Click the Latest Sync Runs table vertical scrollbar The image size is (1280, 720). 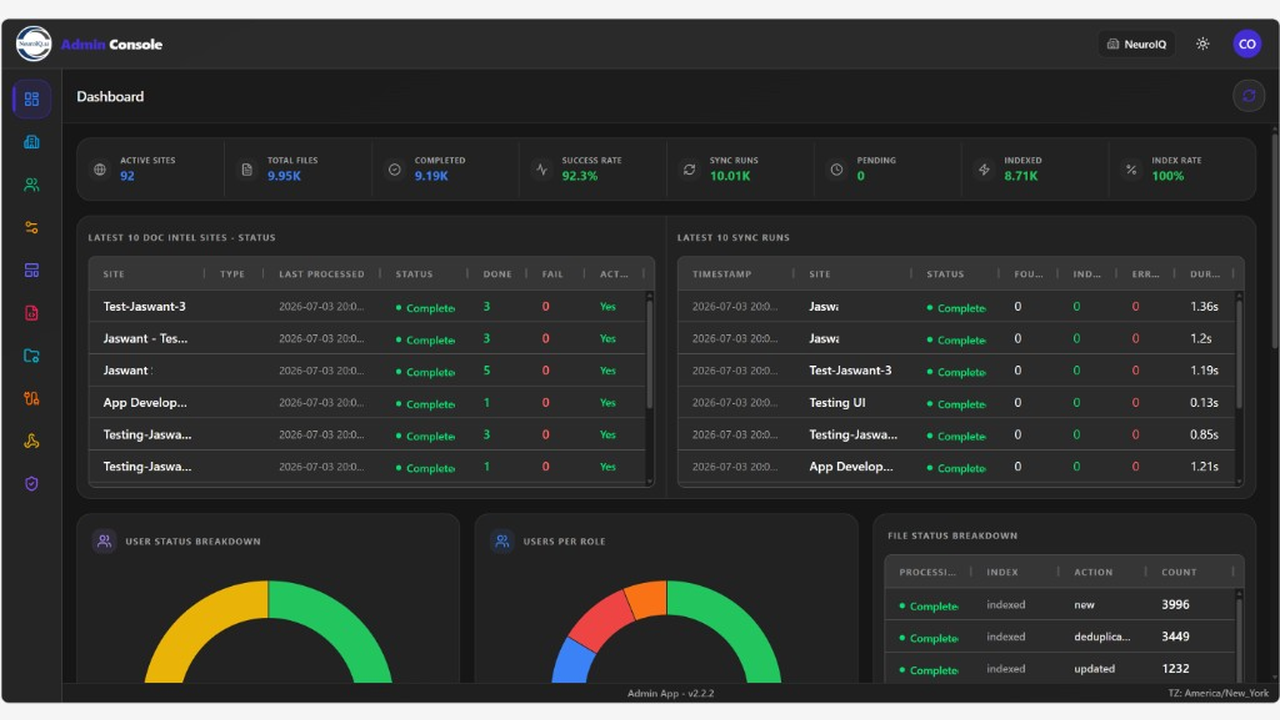coord(1240,353)
